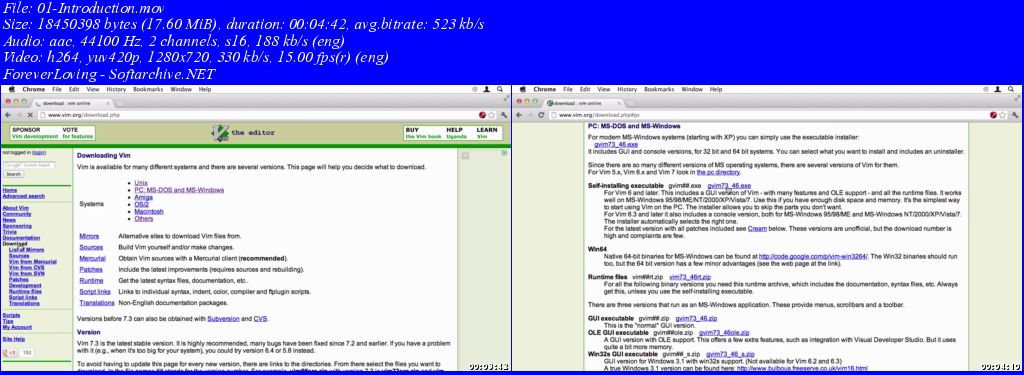Viewport: 1024px width, 375px height.
Task: Click red blocker extension icon in left window
Action: pyautogui.click(x=483, y=115)
